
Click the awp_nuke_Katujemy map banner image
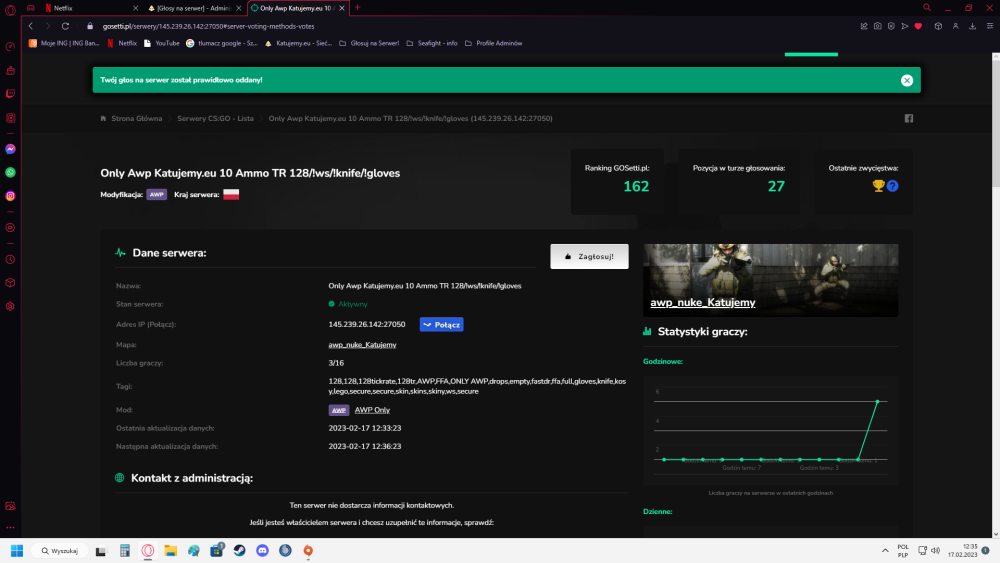770,280
